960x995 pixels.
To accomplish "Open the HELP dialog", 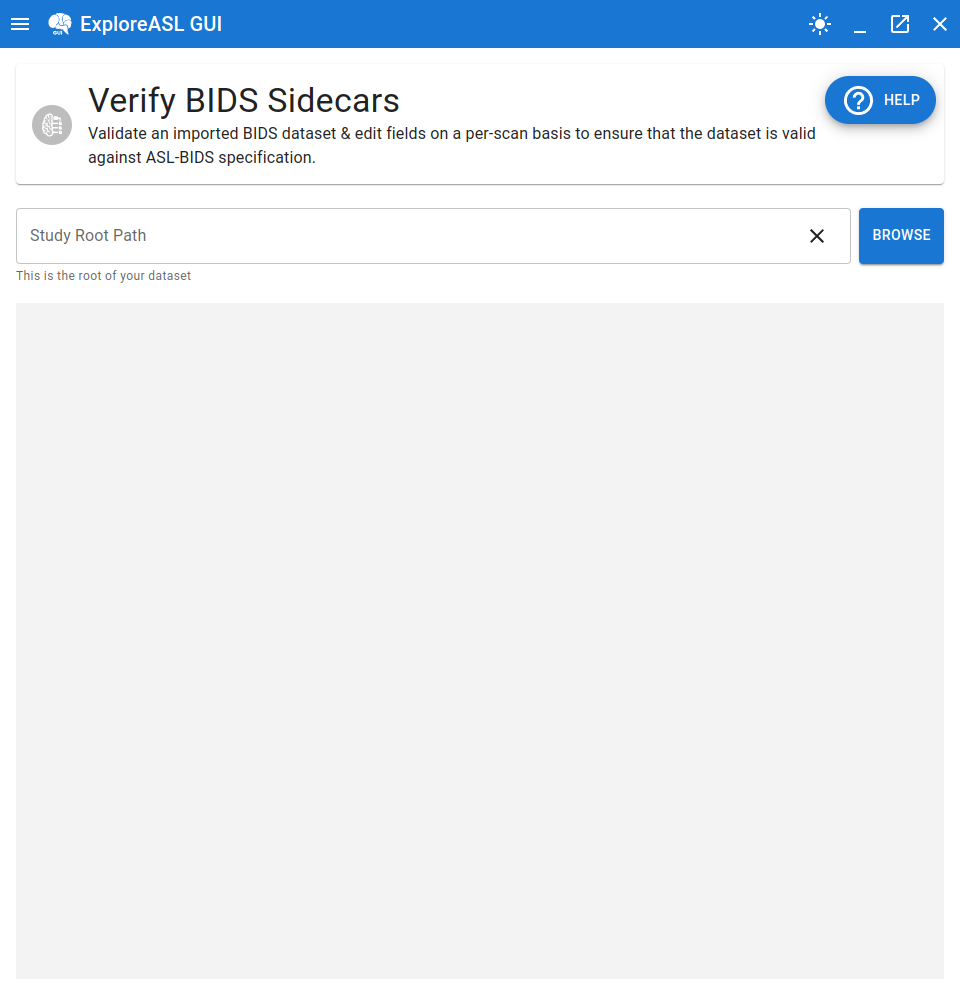I will pyautogui.click(x=880, y=100).
